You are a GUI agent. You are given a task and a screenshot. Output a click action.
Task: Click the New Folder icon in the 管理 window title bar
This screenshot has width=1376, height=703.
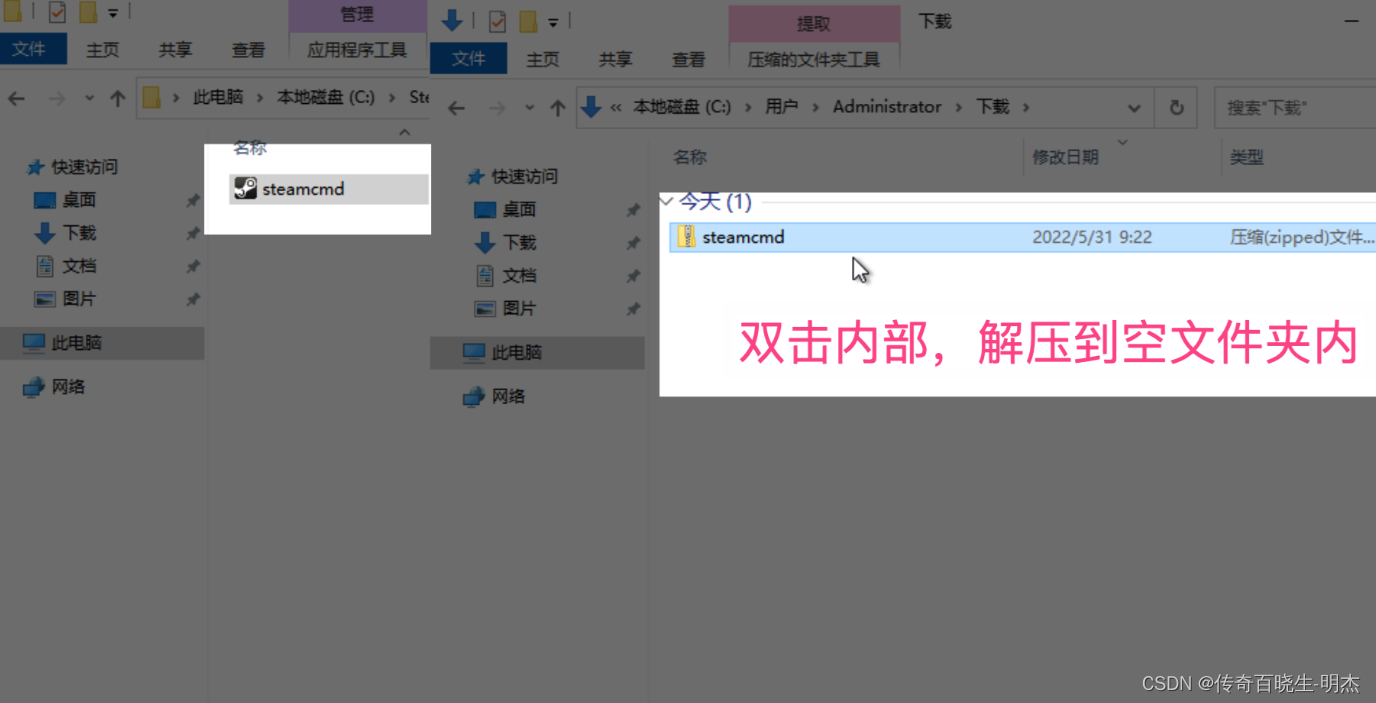point(88,13)
